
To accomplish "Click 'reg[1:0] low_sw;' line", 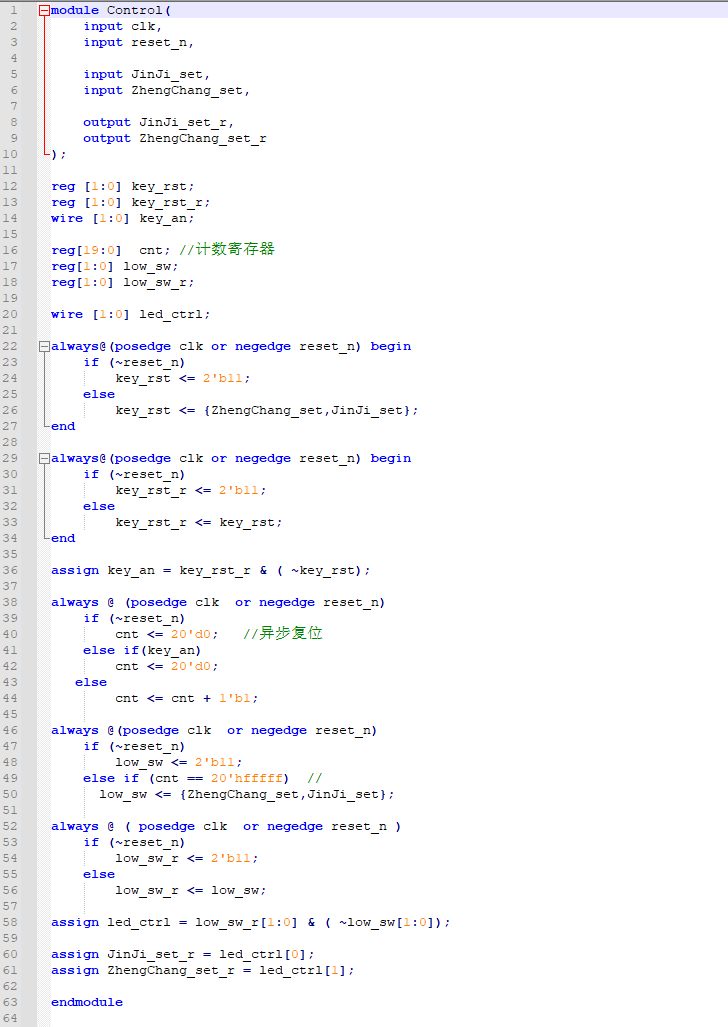I will 115,267.
